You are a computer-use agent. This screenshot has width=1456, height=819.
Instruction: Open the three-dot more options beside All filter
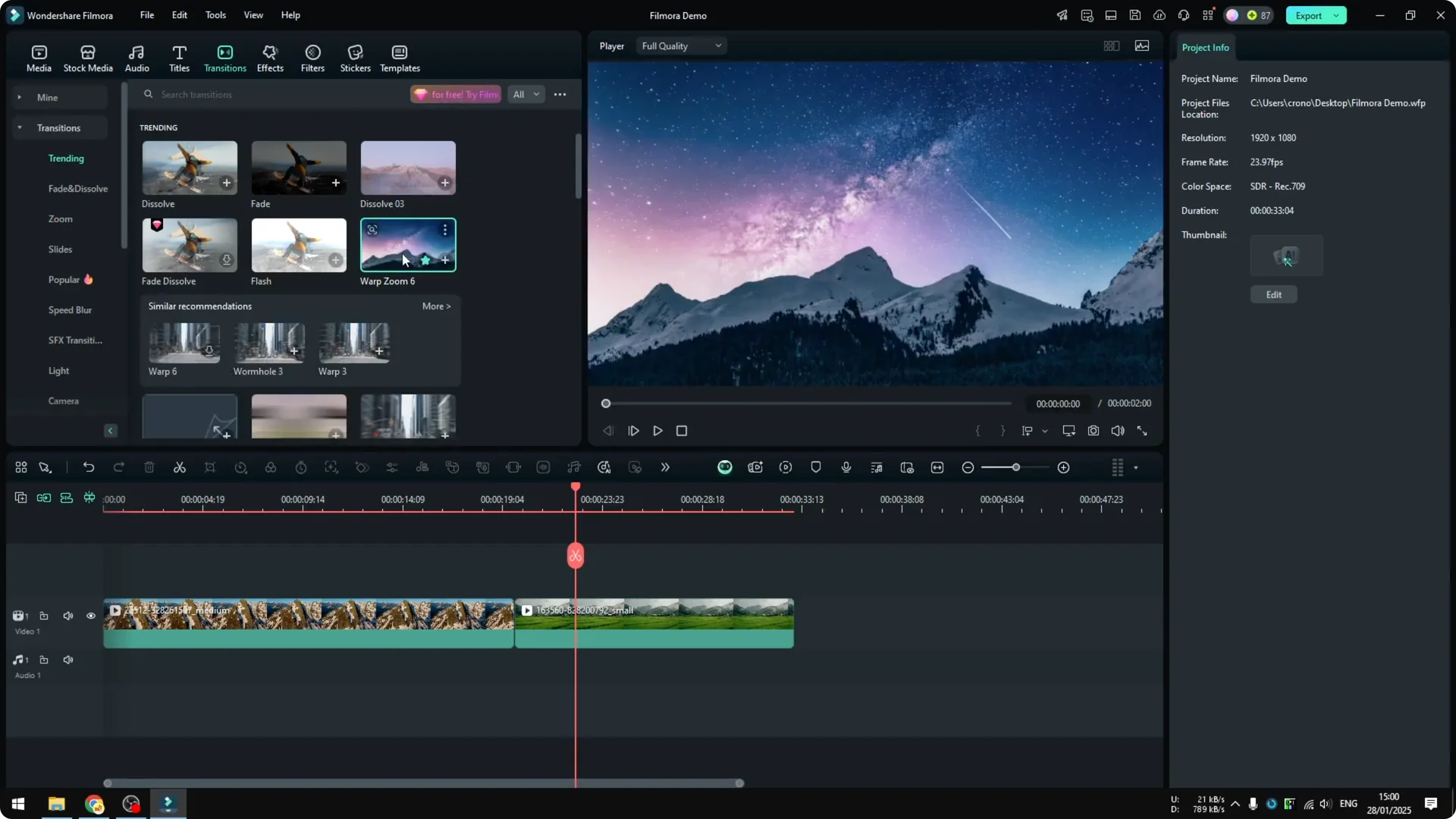[x=560, y=95]
